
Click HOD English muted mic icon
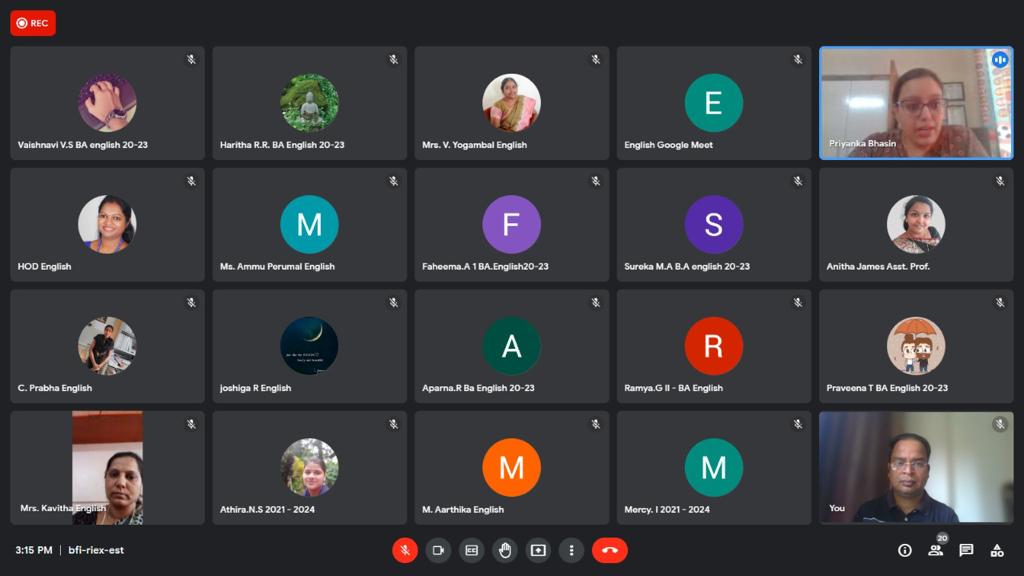pos(191,181)
